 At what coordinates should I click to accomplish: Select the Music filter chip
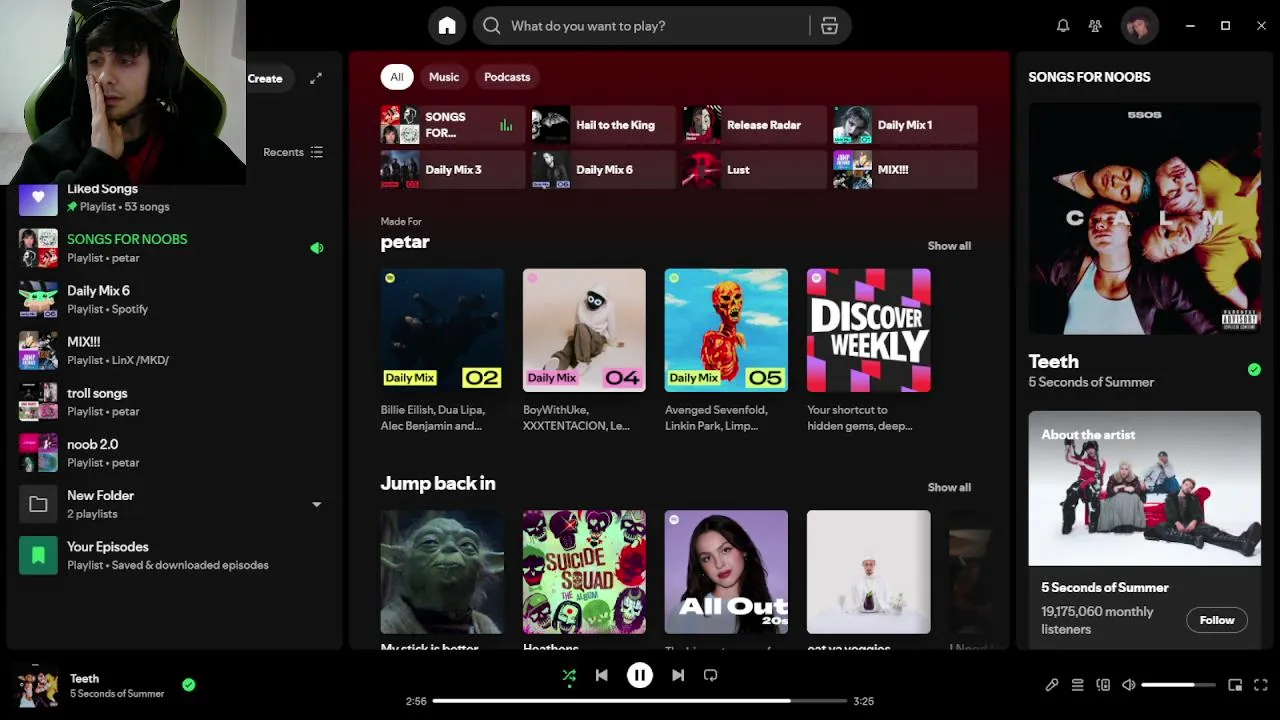pyautogui.click(x=444, y=77)
